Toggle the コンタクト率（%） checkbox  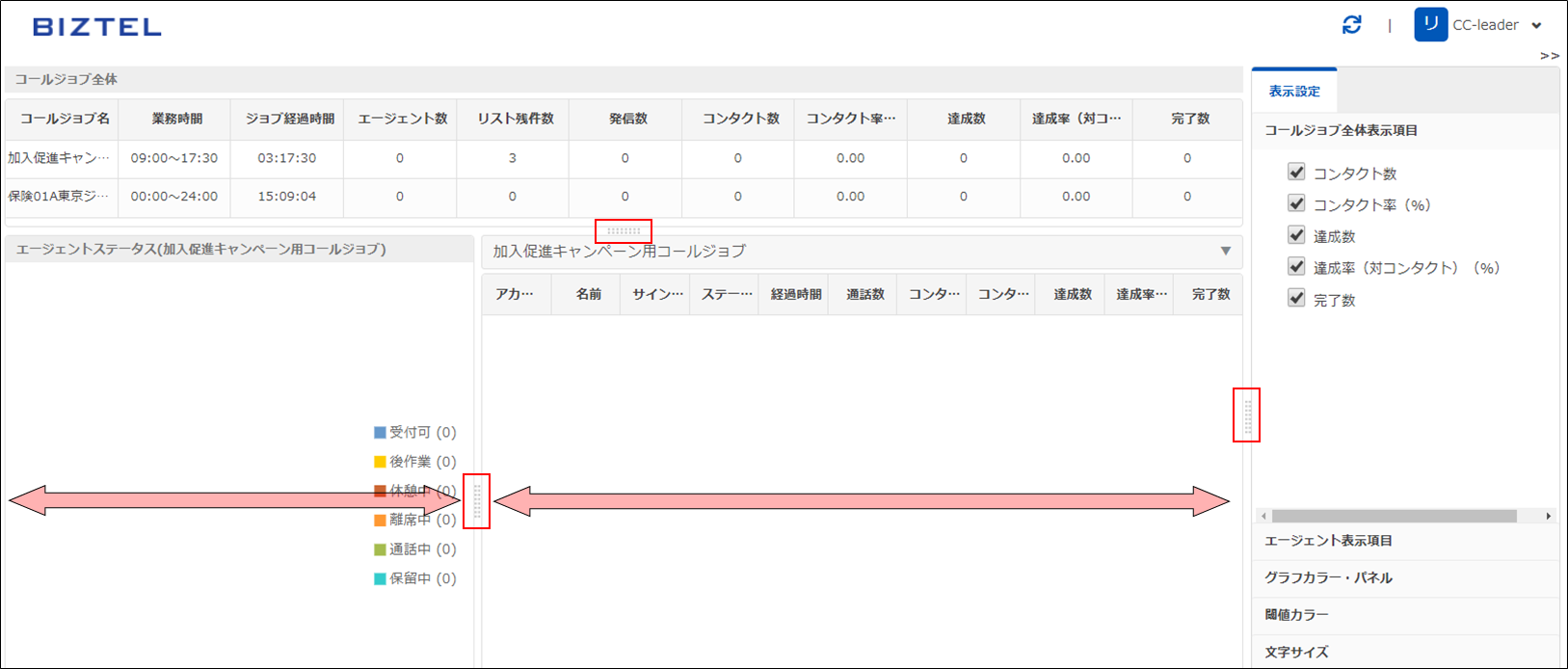(1296, 204)
